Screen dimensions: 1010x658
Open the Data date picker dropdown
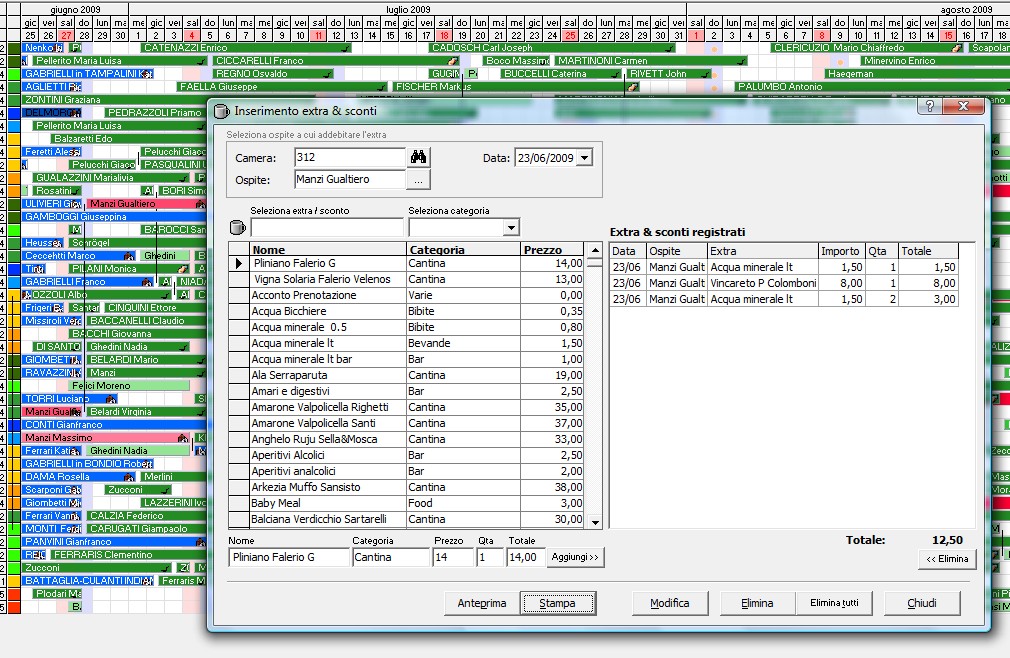click(x=584, y=158)
